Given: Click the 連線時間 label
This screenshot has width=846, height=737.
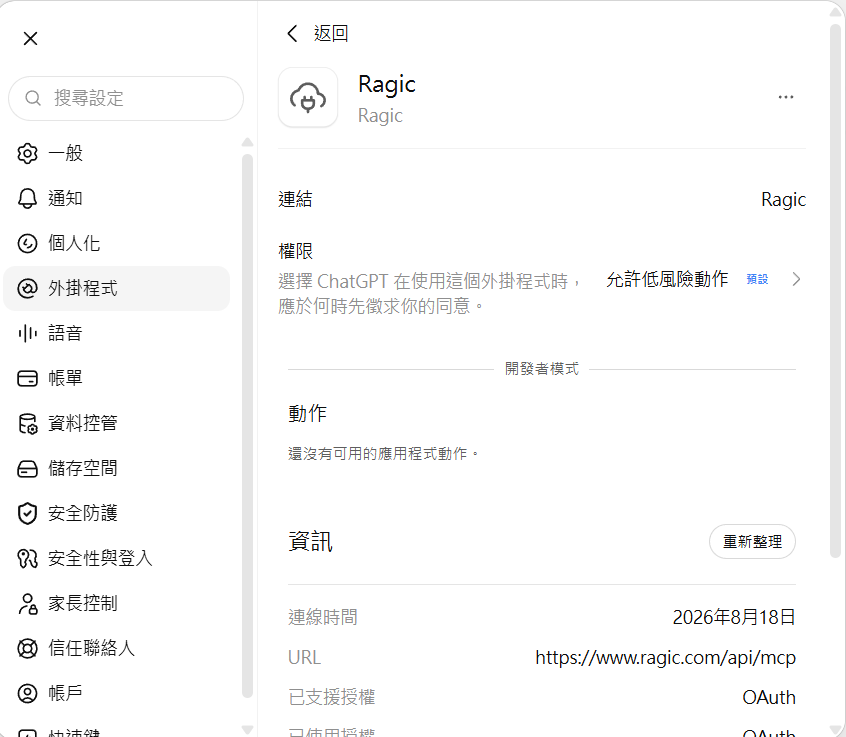Looking at the screenshot, I should click(x=323, y=617).
